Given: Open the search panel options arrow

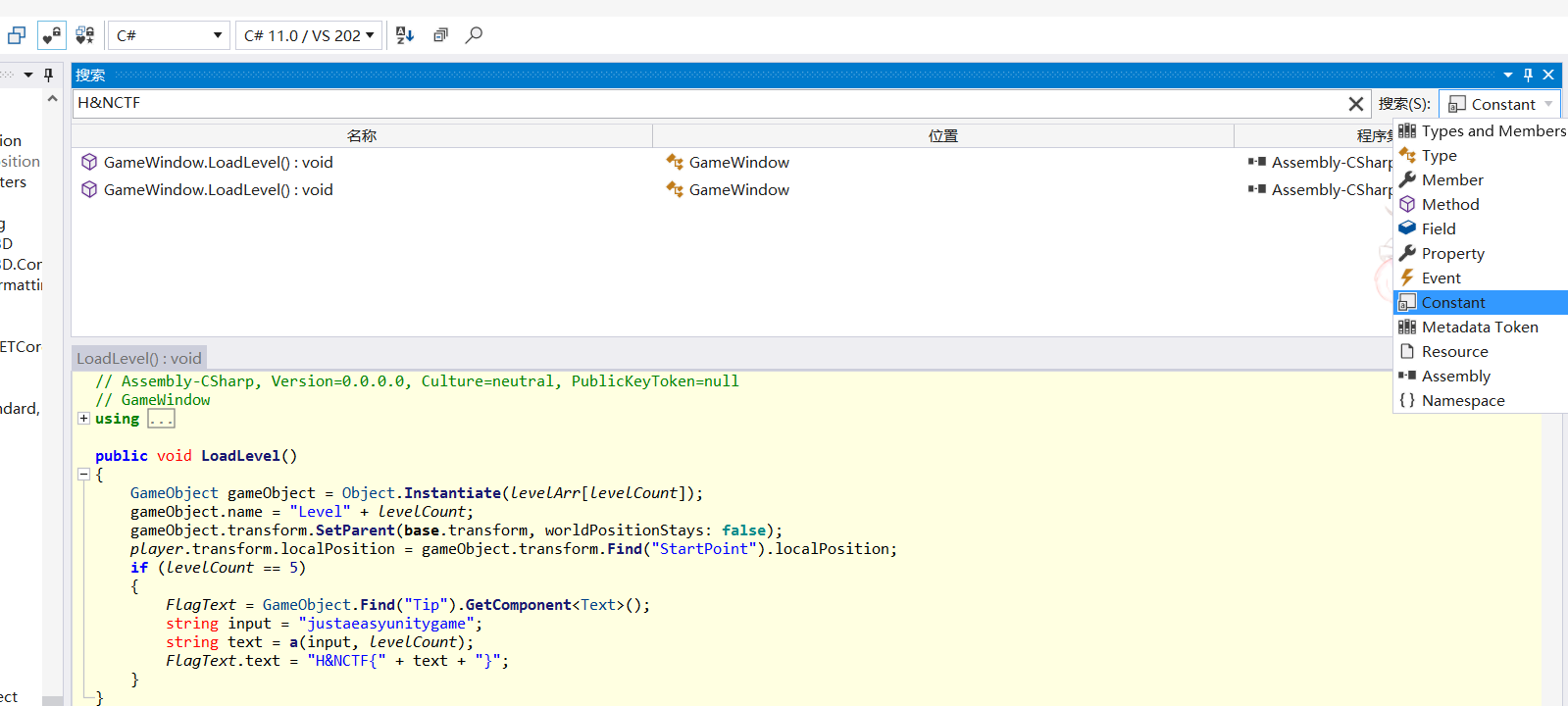Looking at the screenshot, I should (1508, 75).
